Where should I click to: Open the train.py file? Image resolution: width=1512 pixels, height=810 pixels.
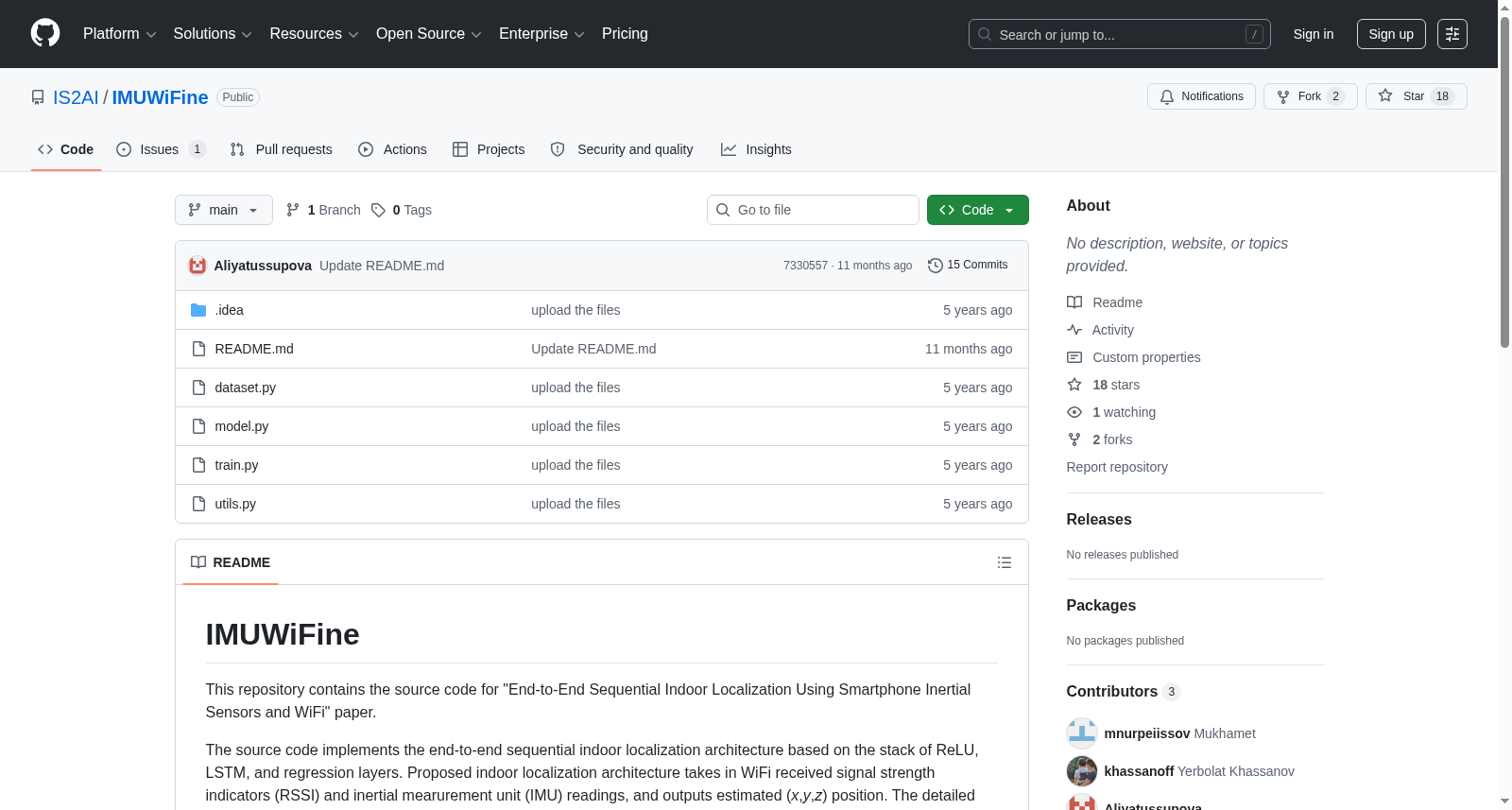(x=236, y=465)
